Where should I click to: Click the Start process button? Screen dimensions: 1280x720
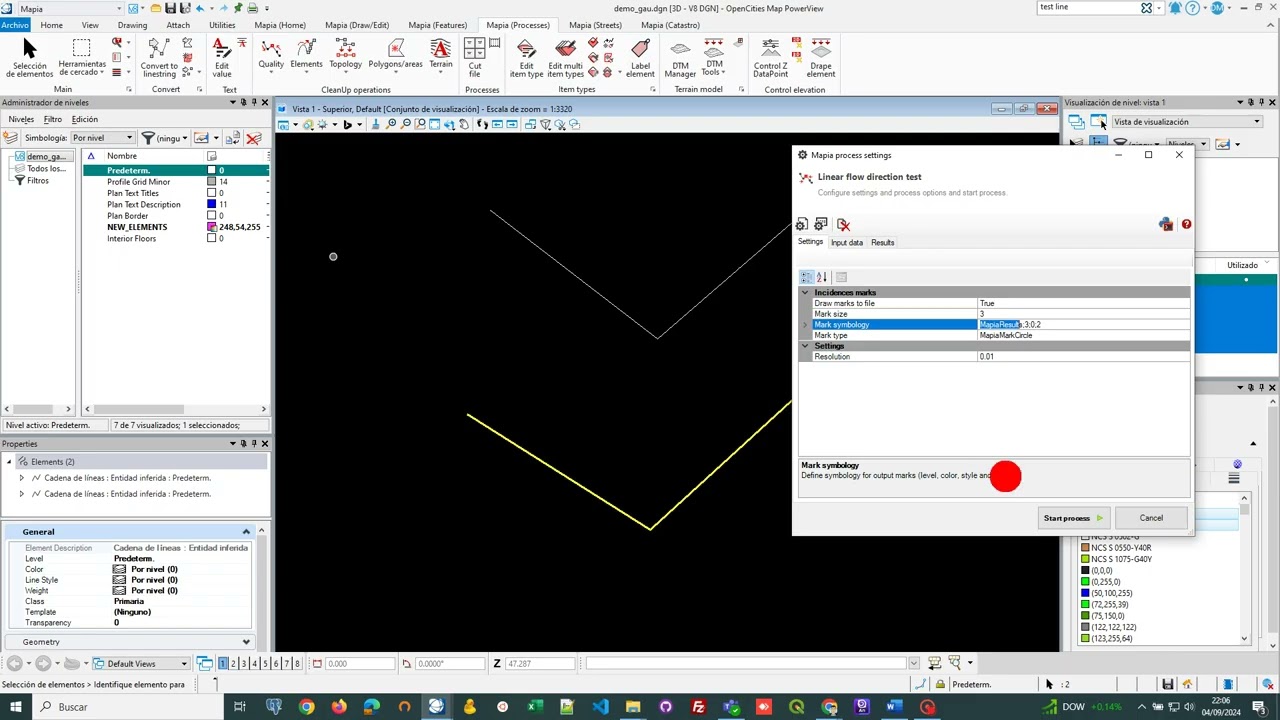pyautogui.click(x=1073, y=518)
